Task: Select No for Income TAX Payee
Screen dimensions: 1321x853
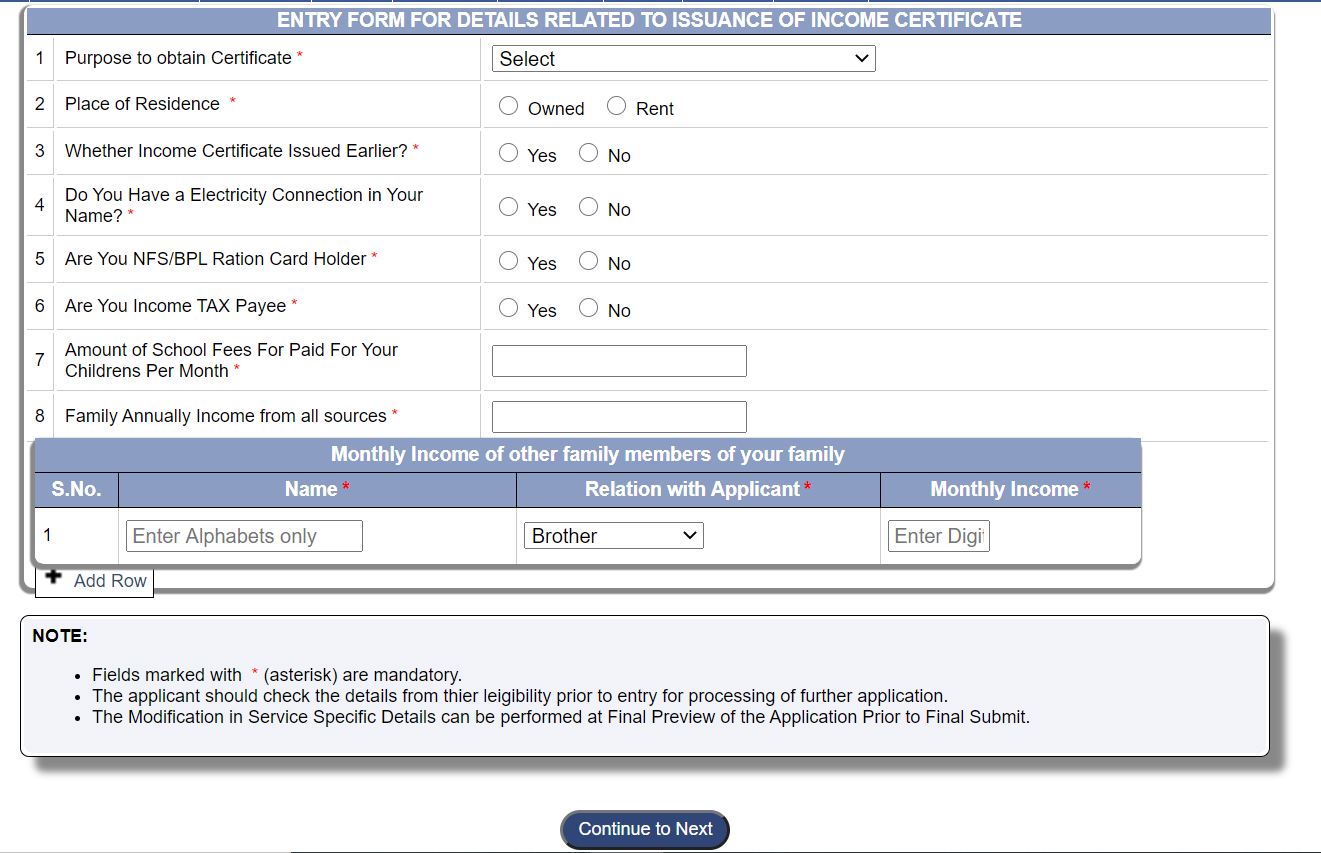Action: 588,307
